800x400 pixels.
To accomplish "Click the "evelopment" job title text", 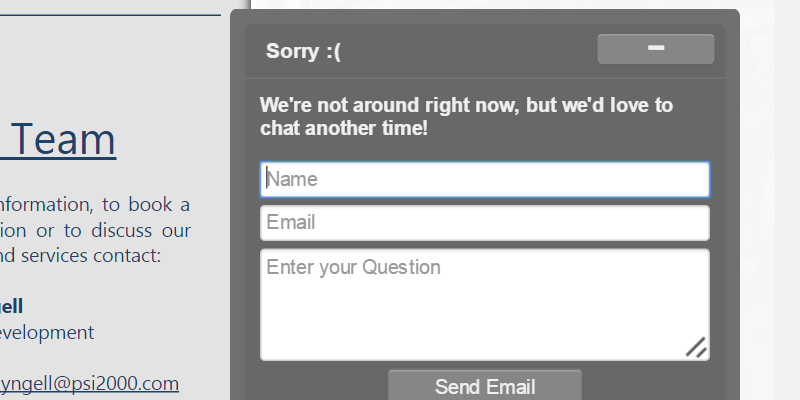I will [47, 332].
